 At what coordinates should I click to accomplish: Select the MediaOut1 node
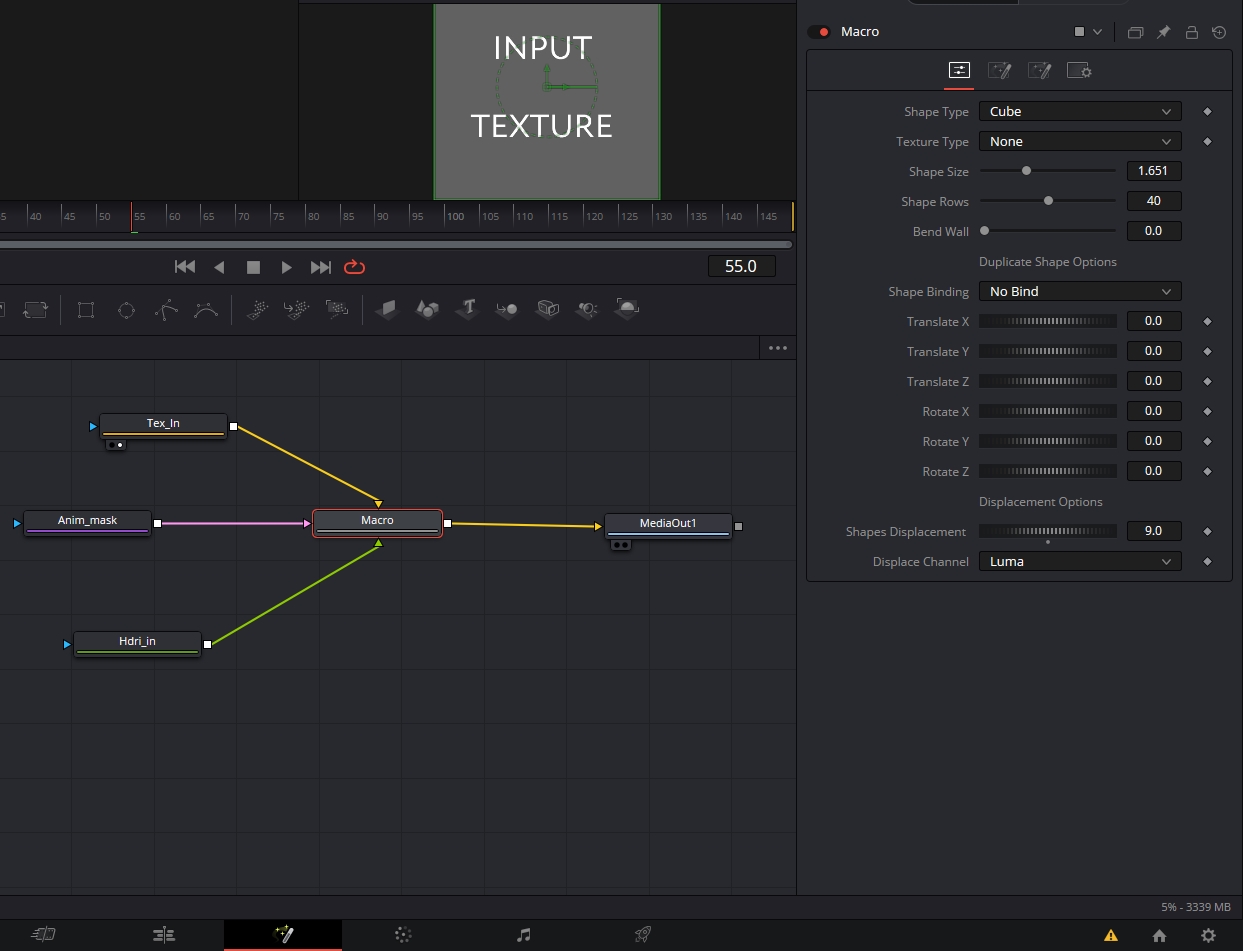[x=668, y=526]
